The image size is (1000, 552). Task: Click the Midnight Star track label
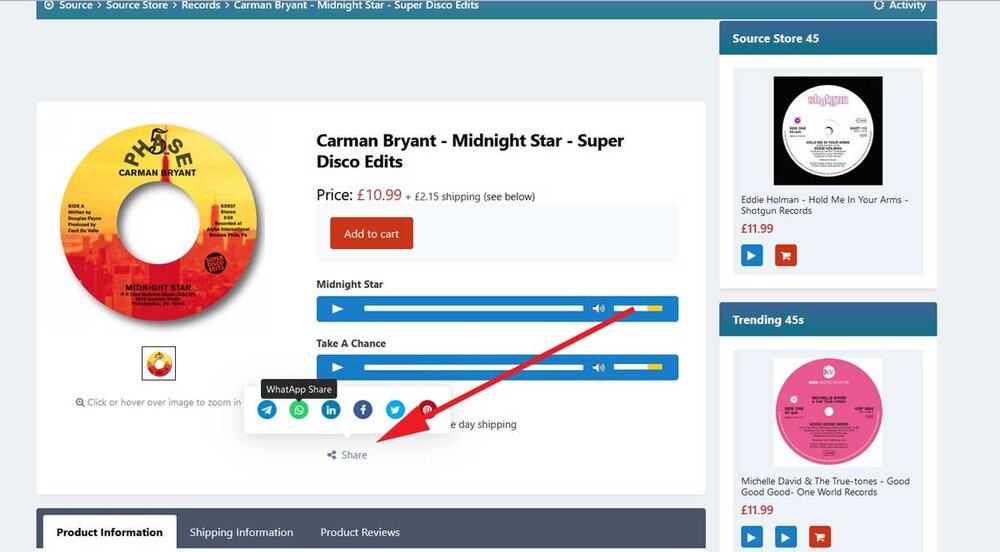(349, 284)
